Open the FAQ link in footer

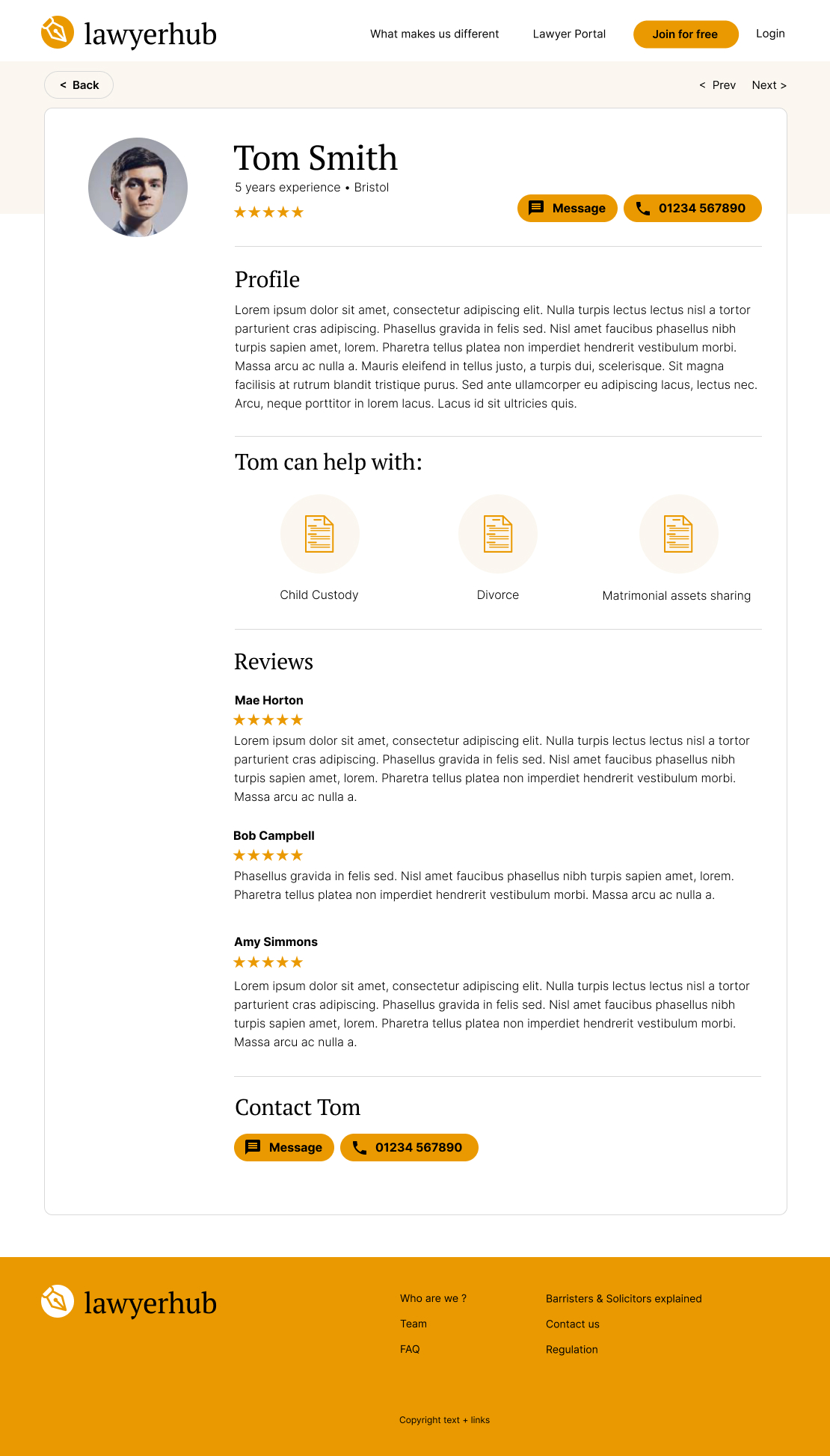(410, 1349)
